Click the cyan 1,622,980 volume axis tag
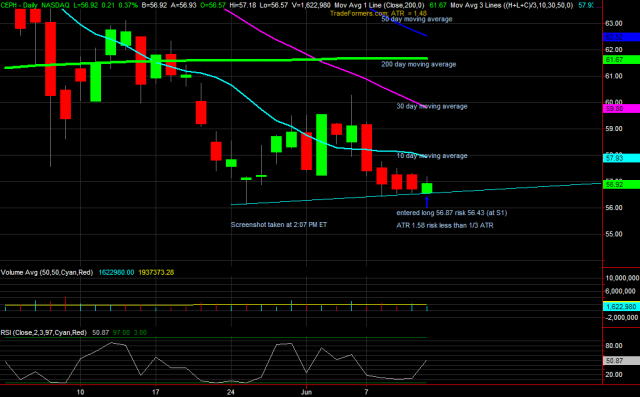The height and width of the screenshot is (397, 640). (621, 307)
